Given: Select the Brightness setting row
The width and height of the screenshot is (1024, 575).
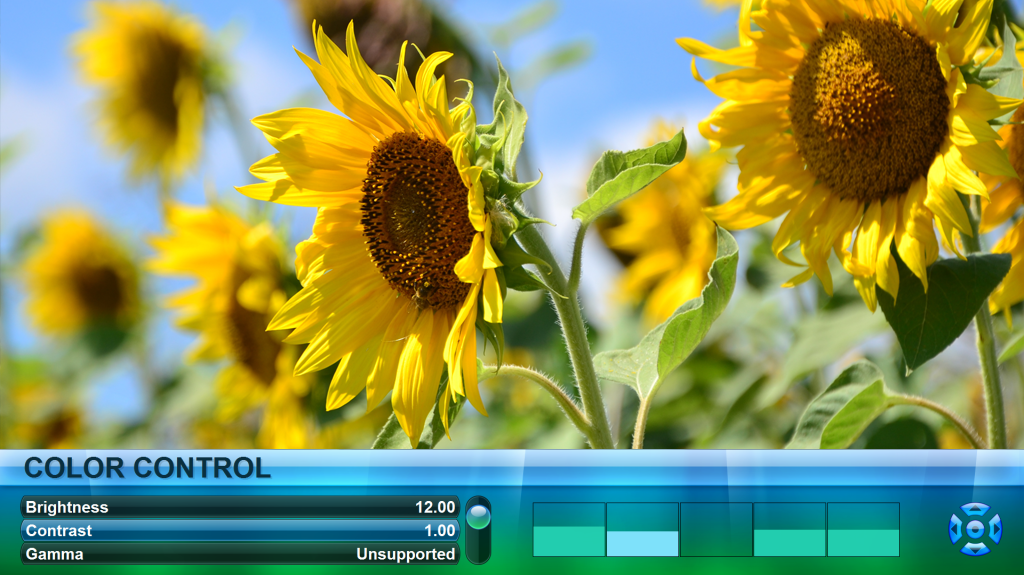Looking at the screenshot, I should pyautogui.click(x=240, y=507).
